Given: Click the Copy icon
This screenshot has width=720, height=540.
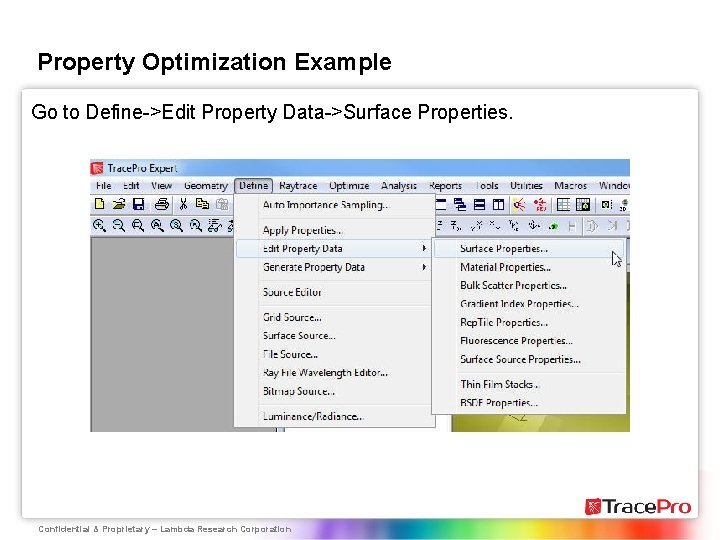Looking at the screenshot, I should [x=202, y=204].
